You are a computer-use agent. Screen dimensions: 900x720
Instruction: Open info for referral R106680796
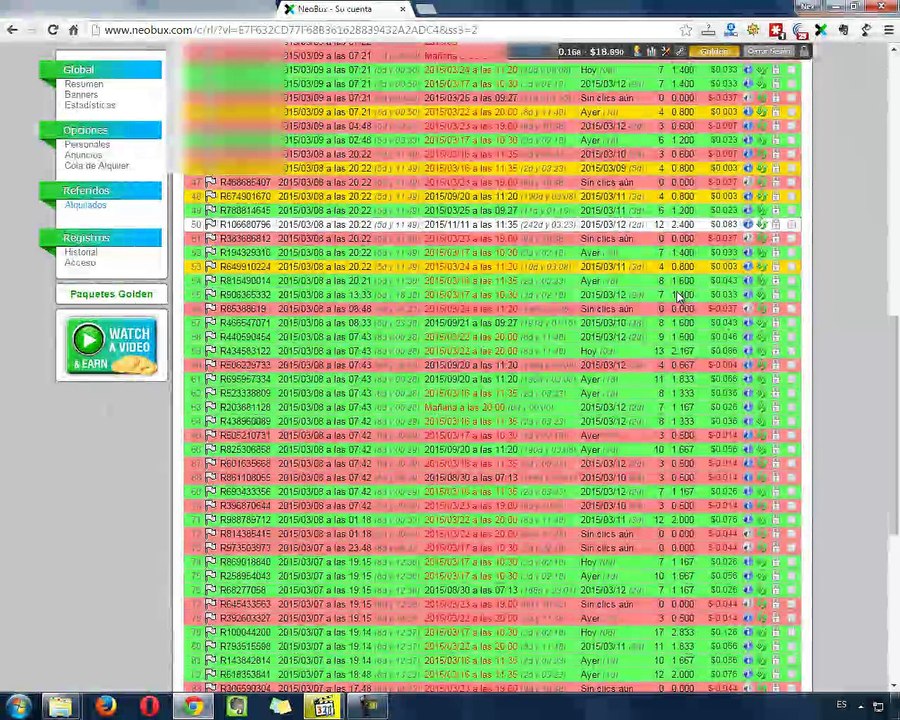tap(748, 224)
